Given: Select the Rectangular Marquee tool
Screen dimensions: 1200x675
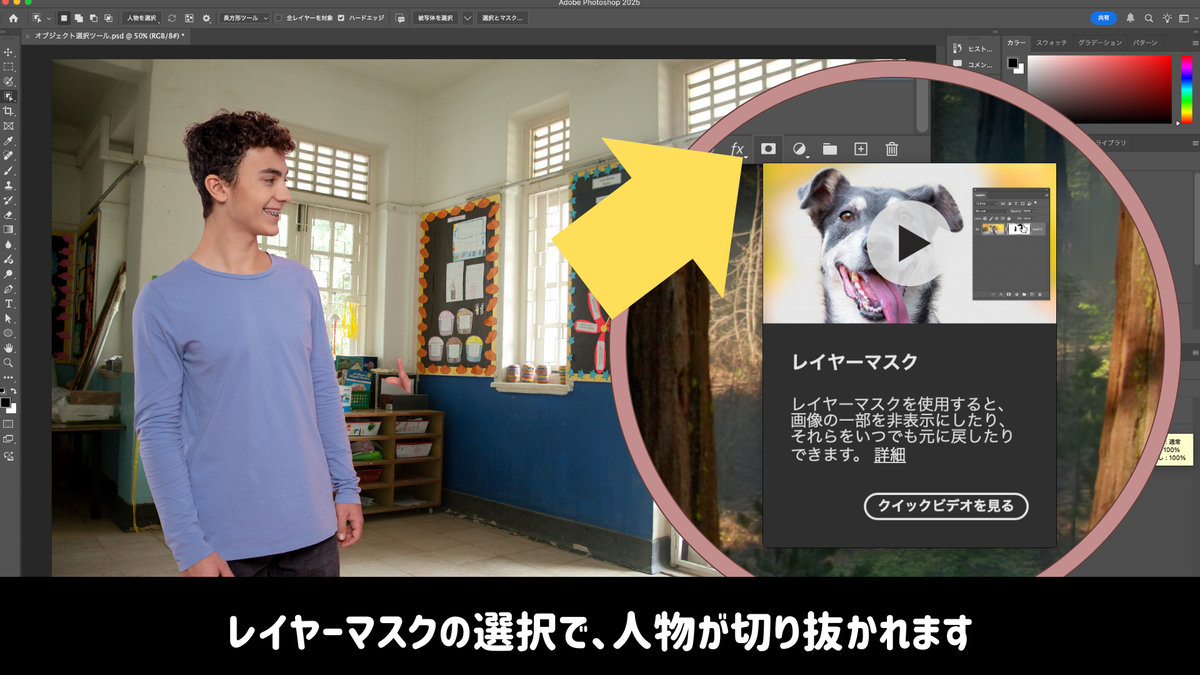Looking at the screenshot, I should [x=9, y=67].
